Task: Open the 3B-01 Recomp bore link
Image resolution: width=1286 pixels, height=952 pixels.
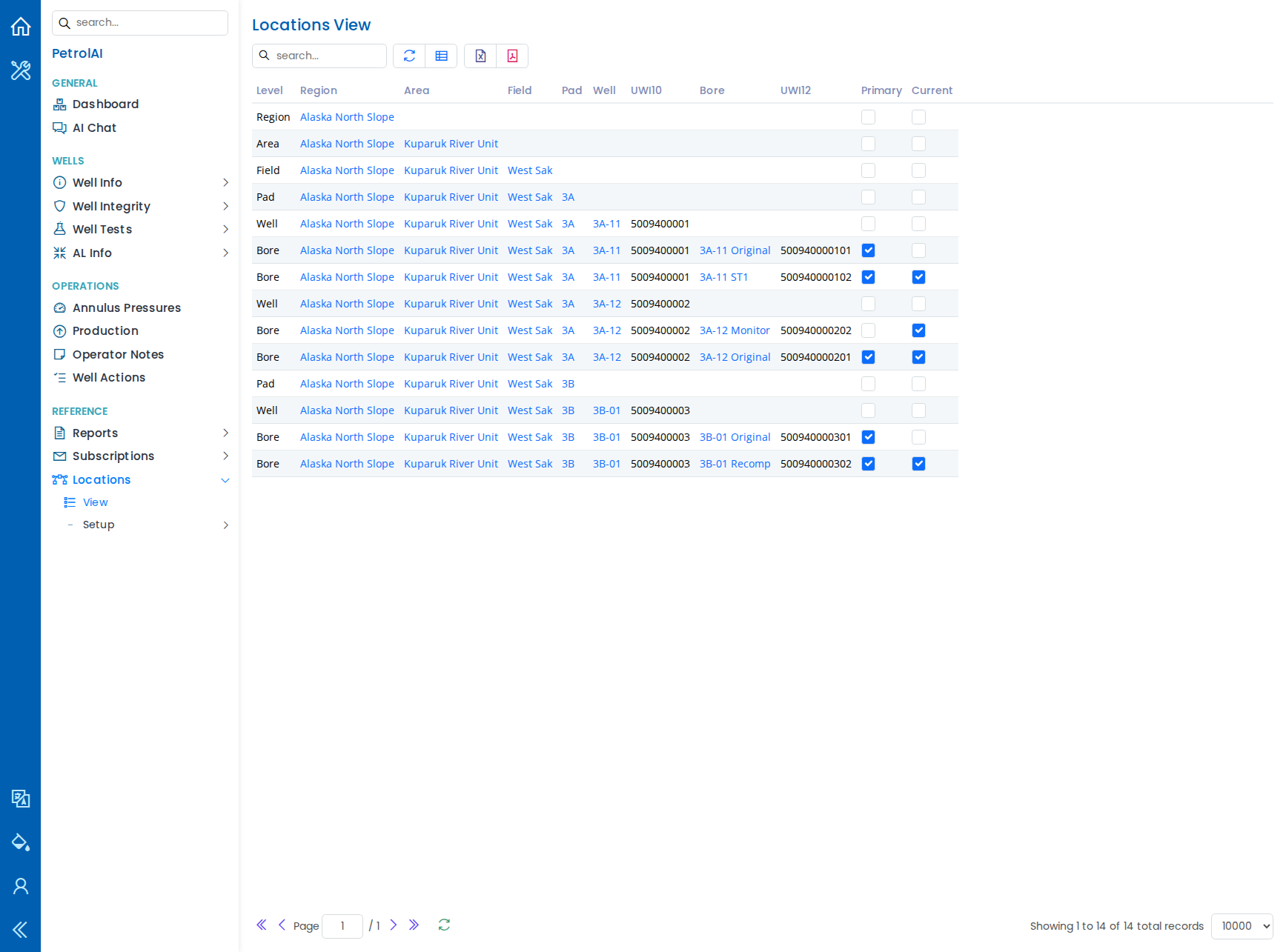Action: [x=735, y=464]
